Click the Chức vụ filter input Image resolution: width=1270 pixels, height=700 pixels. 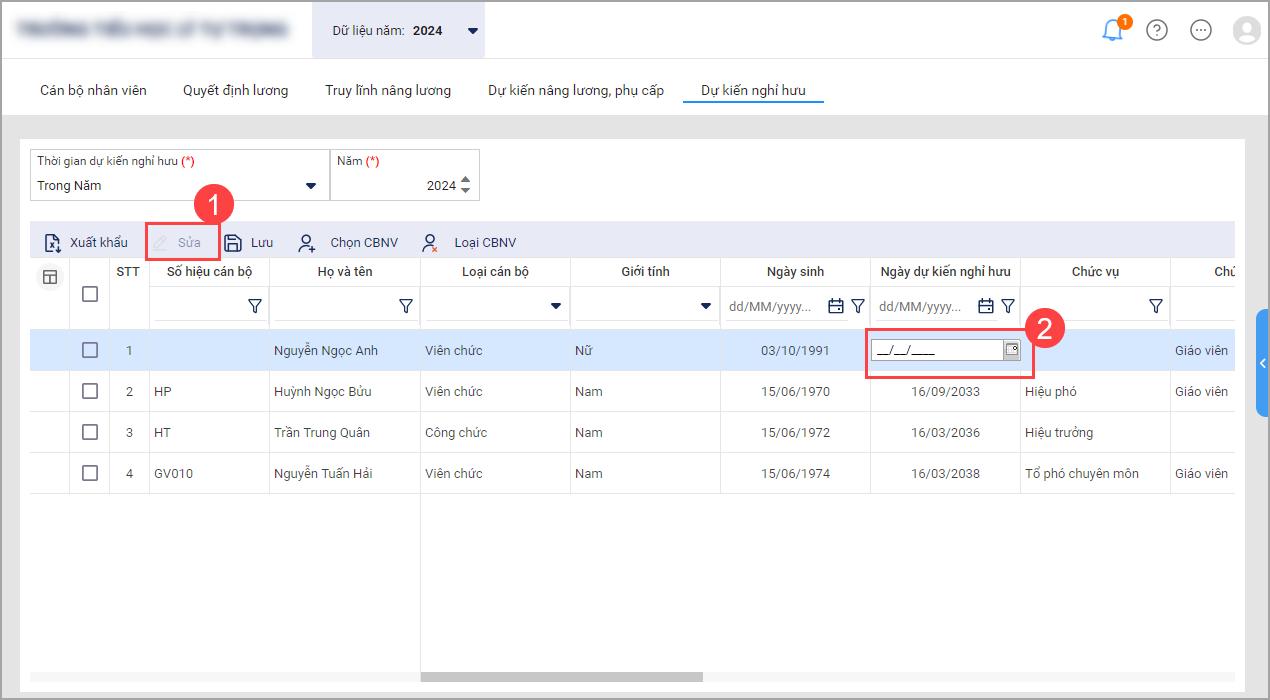(x=1084, y=306)
